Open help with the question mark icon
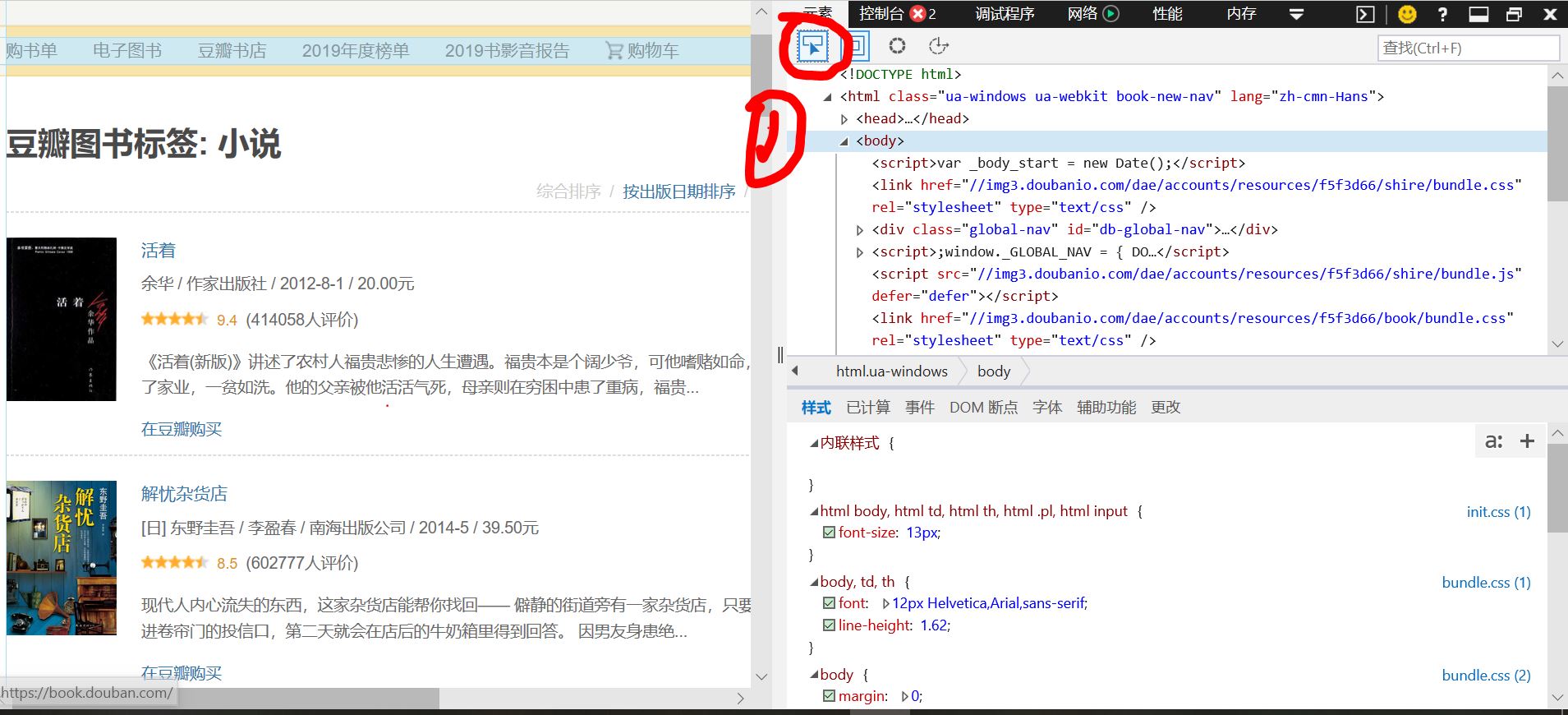Viewport: 1568px width, 715px height. (1442, 14)
